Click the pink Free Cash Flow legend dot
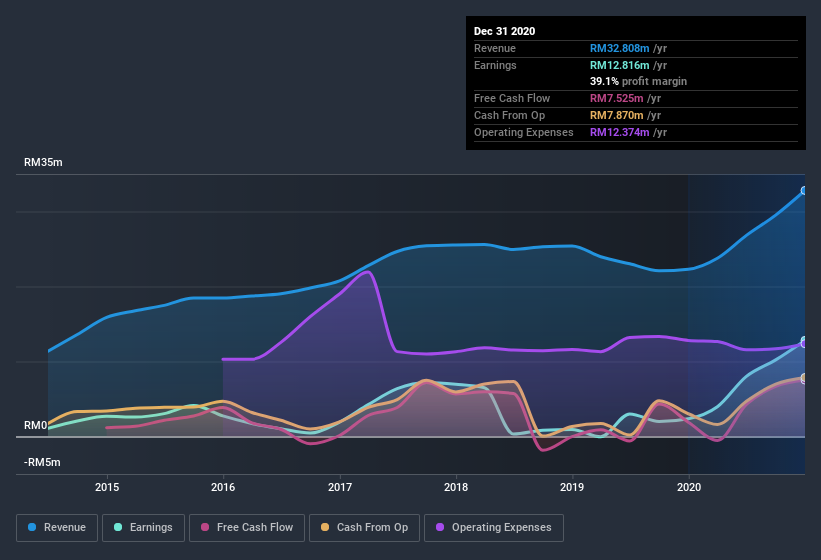 tap(205, 527)
